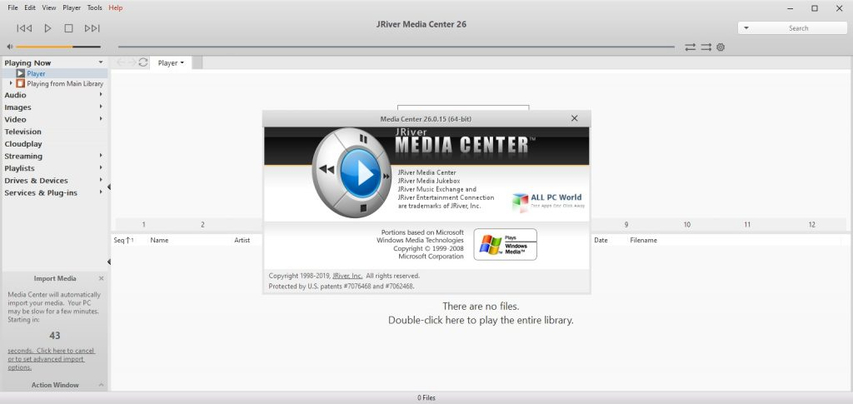Select Playing from Main Library item
This screenshot has width=853, height=404.
pyautogui.click(x=65, y=84)
